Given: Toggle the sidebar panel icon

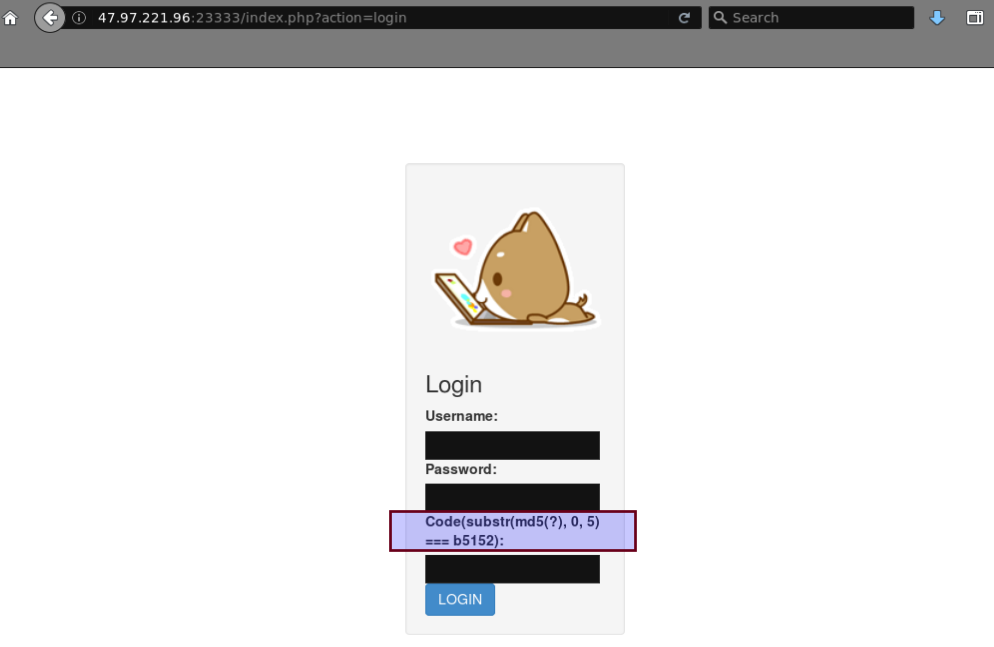Looking at the screenshot, I should point(975,18).
